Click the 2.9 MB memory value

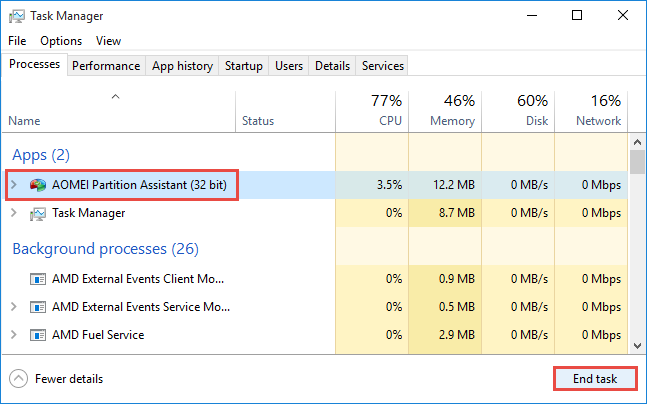pyautogui.click(x=457, y=335)
